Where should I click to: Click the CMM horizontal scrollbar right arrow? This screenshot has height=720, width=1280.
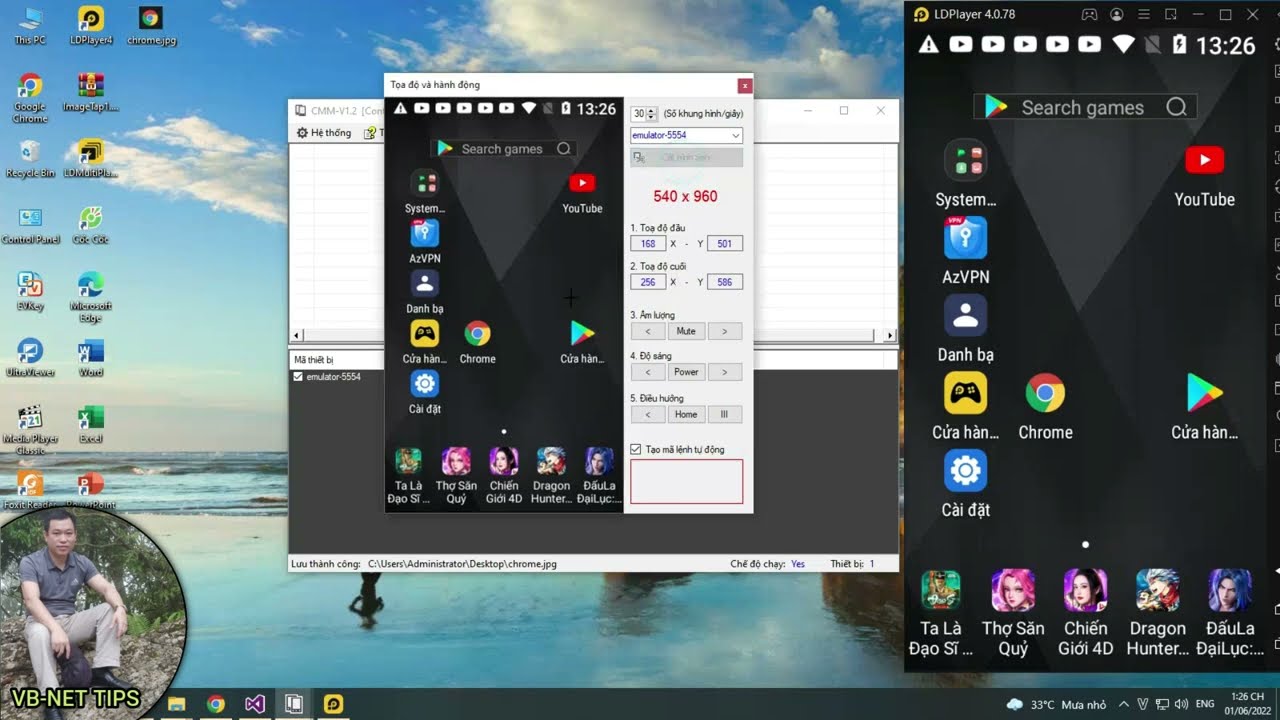890,335
